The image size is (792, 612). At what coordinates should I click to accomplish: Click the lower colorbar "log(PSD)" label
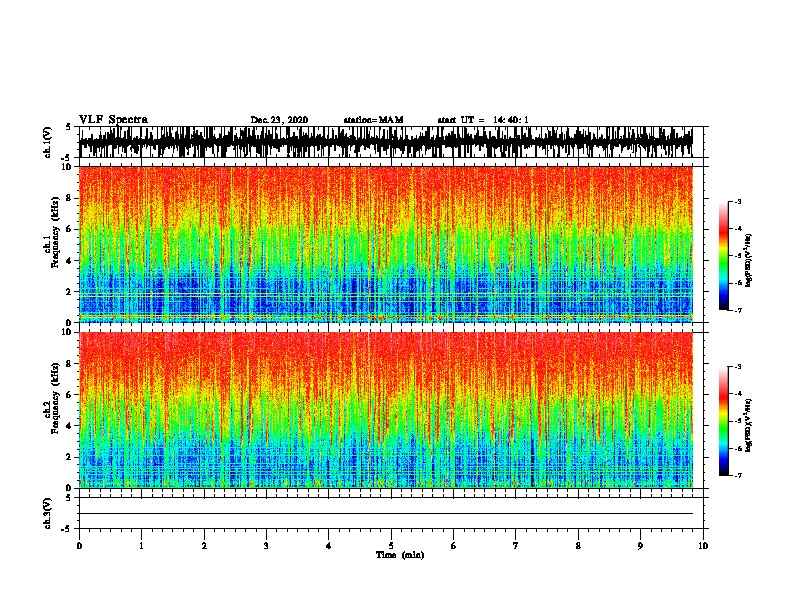point(748,425)
